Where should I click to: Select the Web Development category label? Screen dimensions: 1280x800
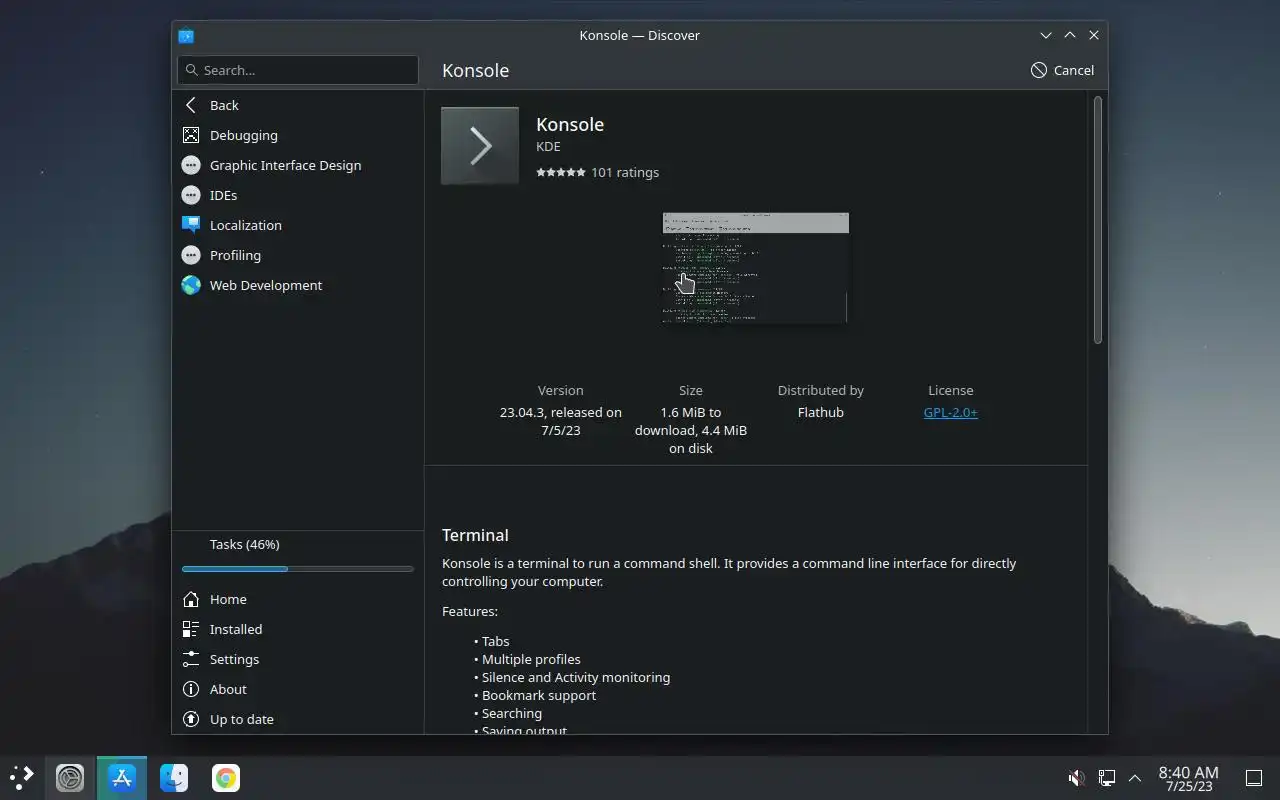pyautogui.click(x=266, y=285)
